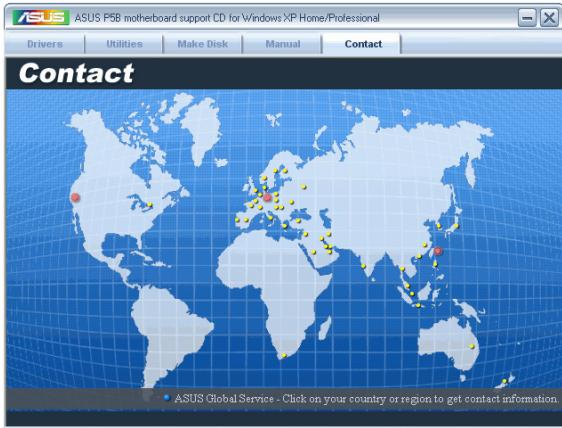Viewport: 562px width, 428px height.
Task: Click the yellow dot in India
Action: pos(363,266)
